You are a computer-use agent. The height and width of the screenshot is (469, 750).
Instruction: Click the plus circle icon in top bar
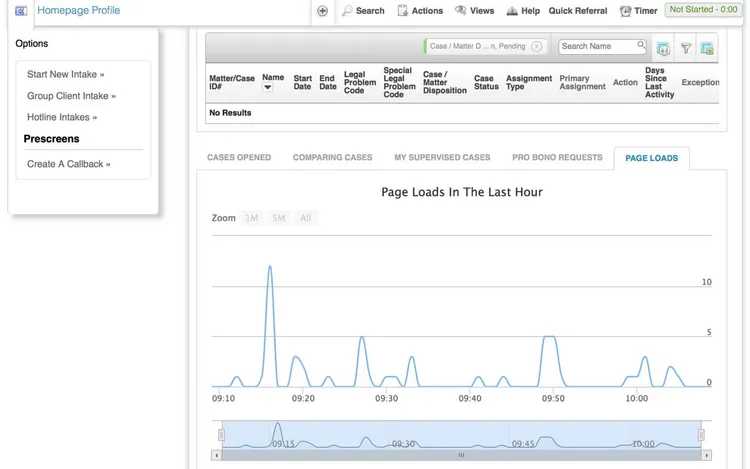tap(322, 11)
